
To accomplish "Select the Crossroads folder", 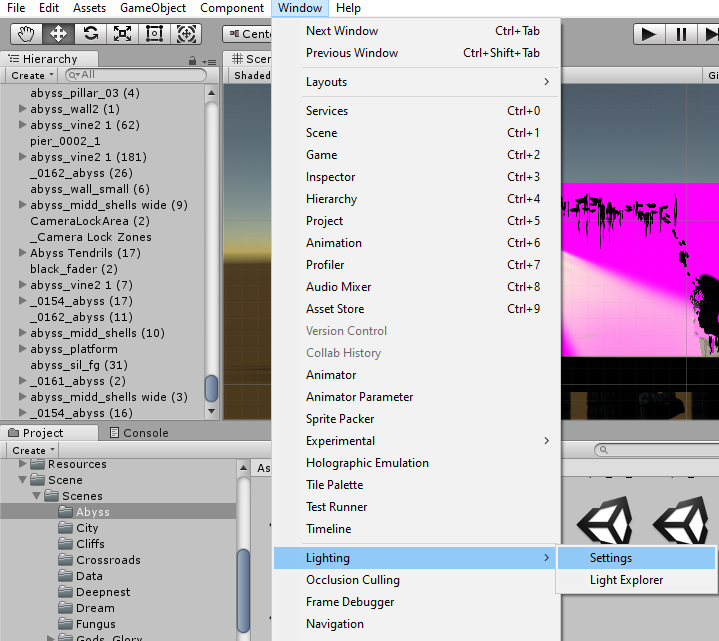I will pyautogui.click(x=100, y=560).
